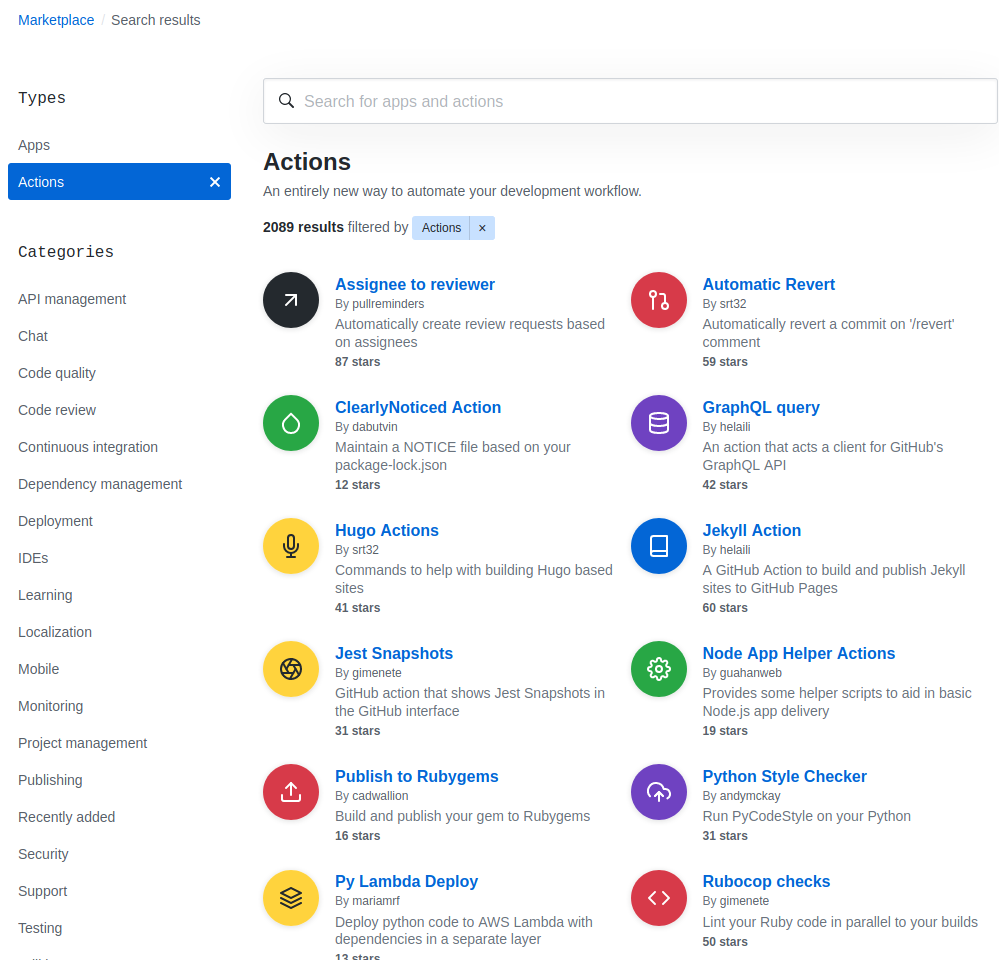Select Apps under the Types filter
Image resolution: width=999 pixels, height=960 pixels.
34,145
